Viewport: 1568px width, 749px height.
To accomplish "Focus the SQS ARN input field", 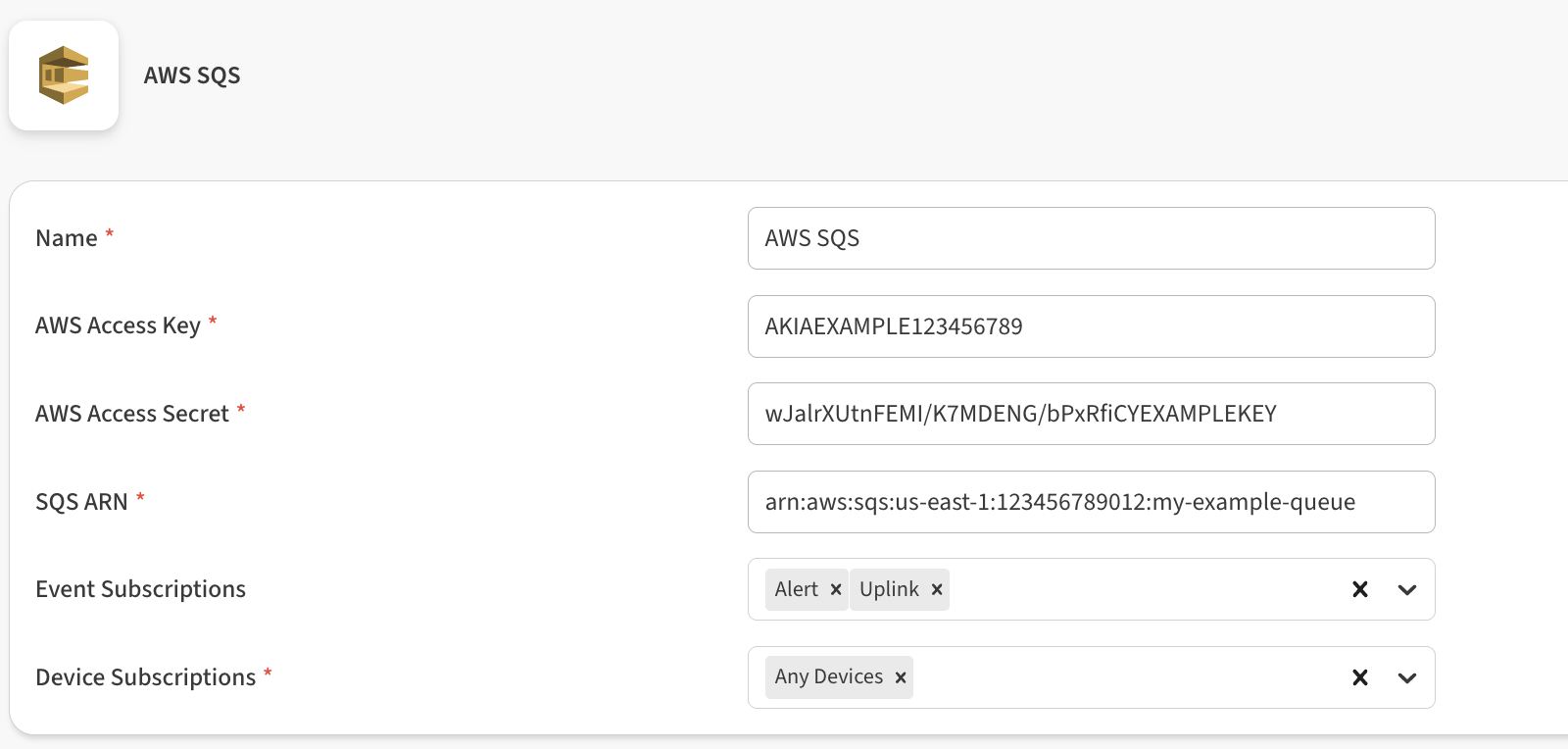I will click(x=1091, y=502).
